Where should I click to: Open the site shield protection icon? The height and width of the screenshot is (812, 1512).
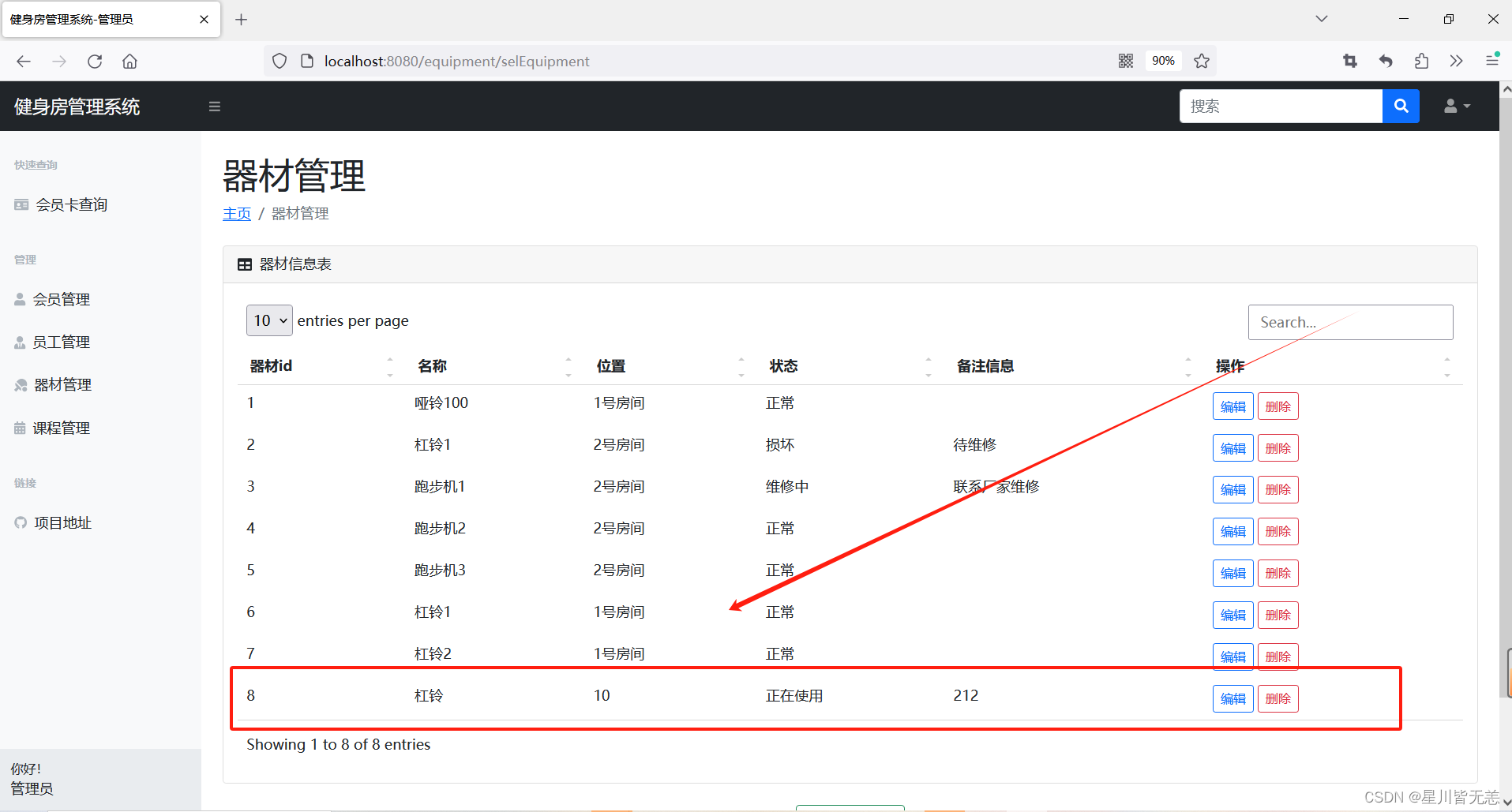[280, 61]
